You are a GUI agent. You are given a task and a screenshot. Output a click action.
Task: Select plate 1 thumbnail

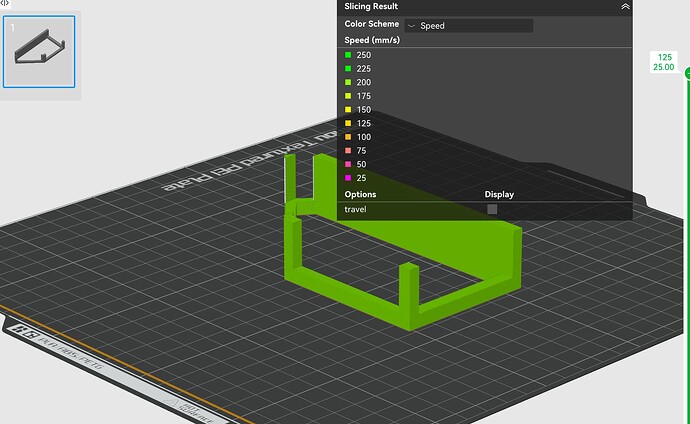pos(39,52)
